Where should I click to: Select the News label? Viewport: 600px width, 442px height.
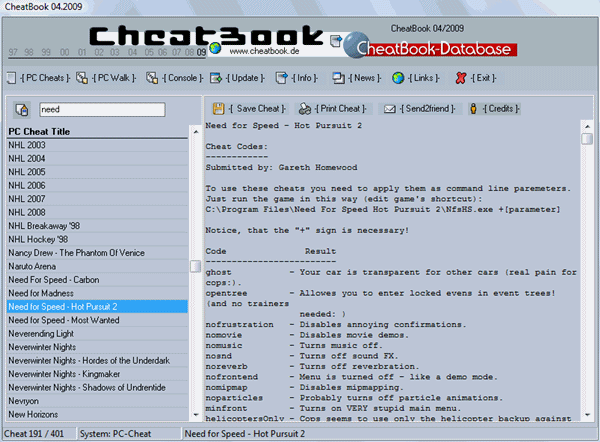point(365,78)
